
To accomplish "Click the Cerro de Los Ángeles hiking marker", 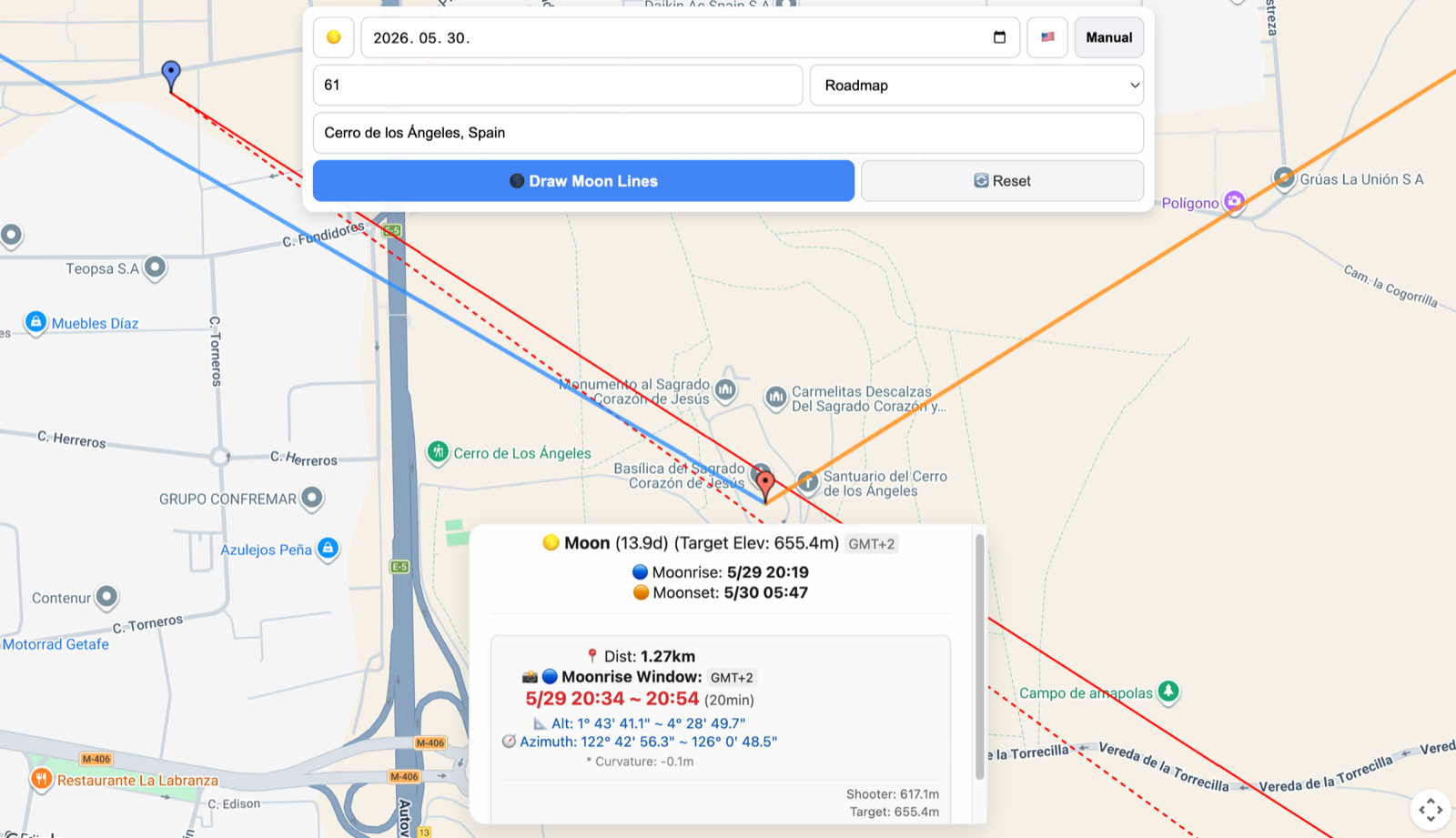I will point(438,452).
